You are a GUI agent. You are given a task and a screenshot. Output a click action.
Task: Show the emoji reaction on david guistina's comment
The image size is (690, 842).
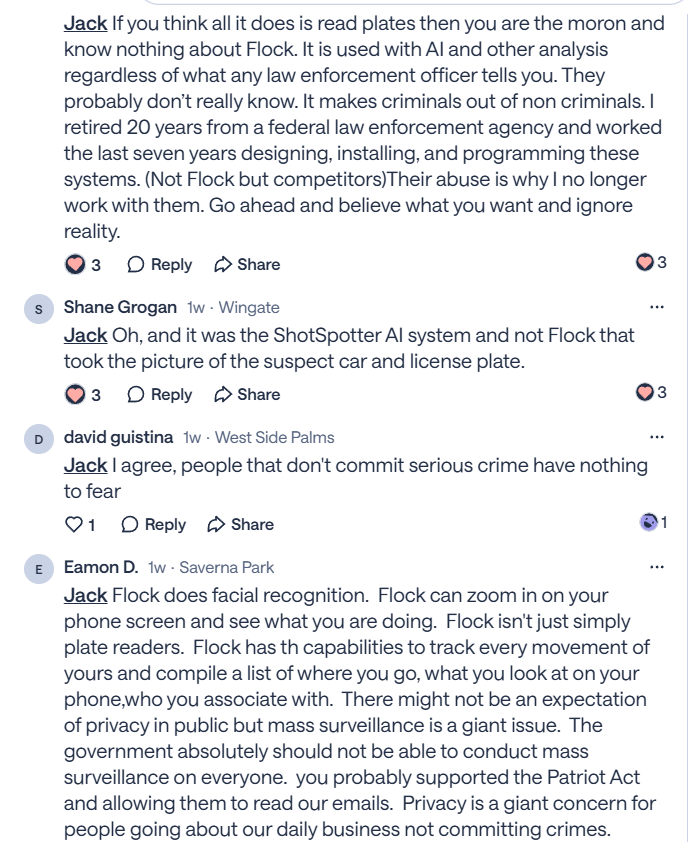(652, 522)
